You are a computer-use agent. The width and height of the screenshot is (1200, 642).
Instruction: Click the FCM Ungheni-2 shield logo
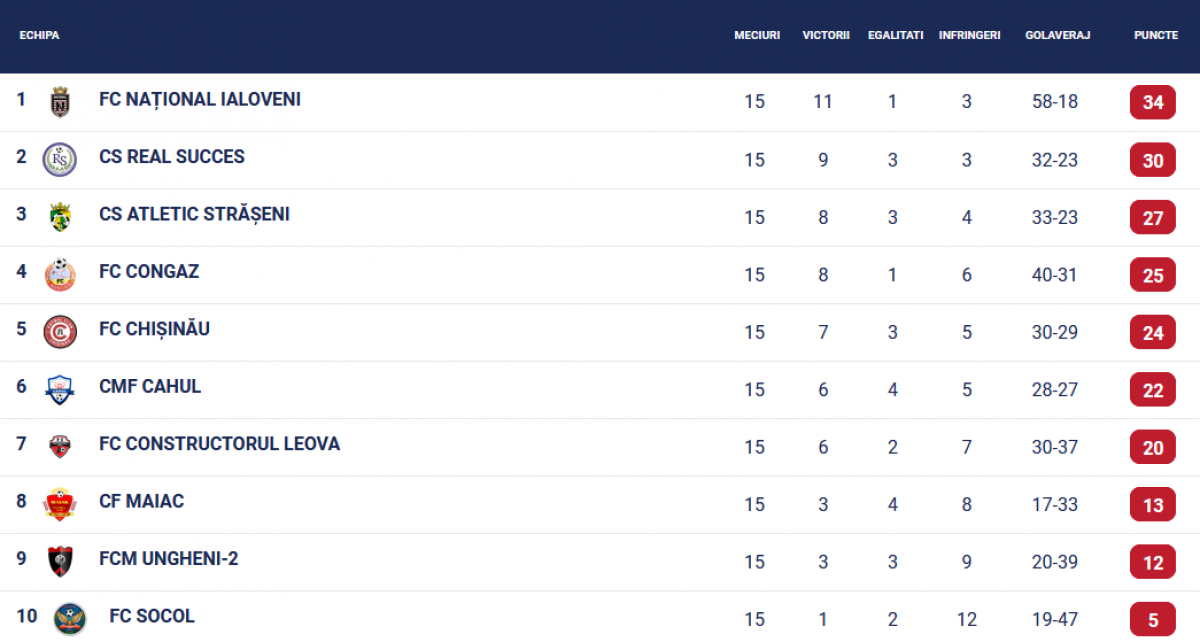(x=60, y=561)
